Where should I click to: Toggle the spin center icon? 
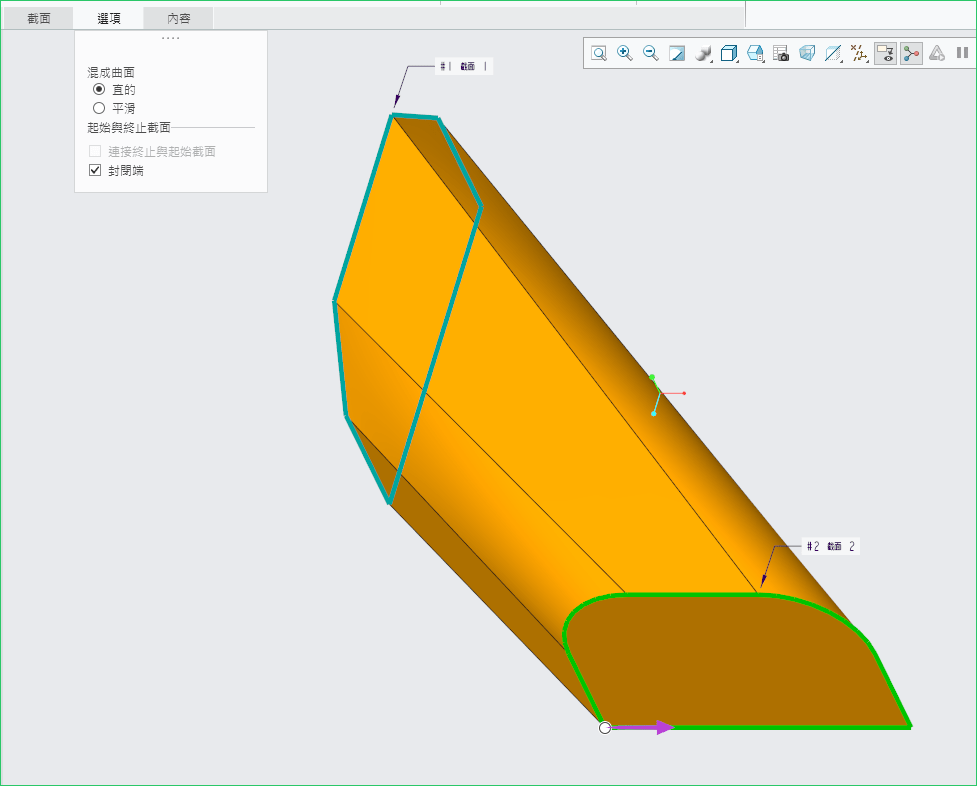(x=911, y=53)
